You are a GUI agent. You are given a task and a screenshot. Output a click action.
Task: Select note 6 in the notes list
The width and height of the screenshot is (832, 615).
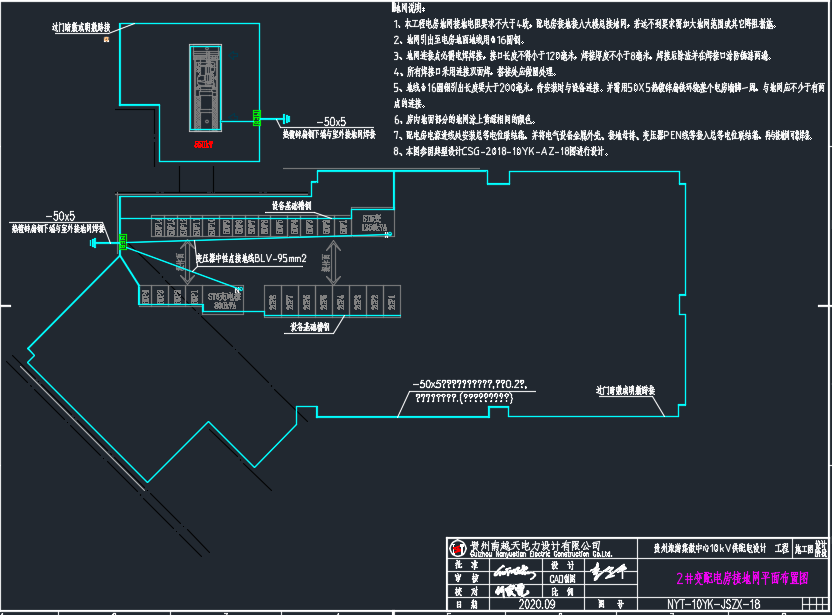point(464,119)
